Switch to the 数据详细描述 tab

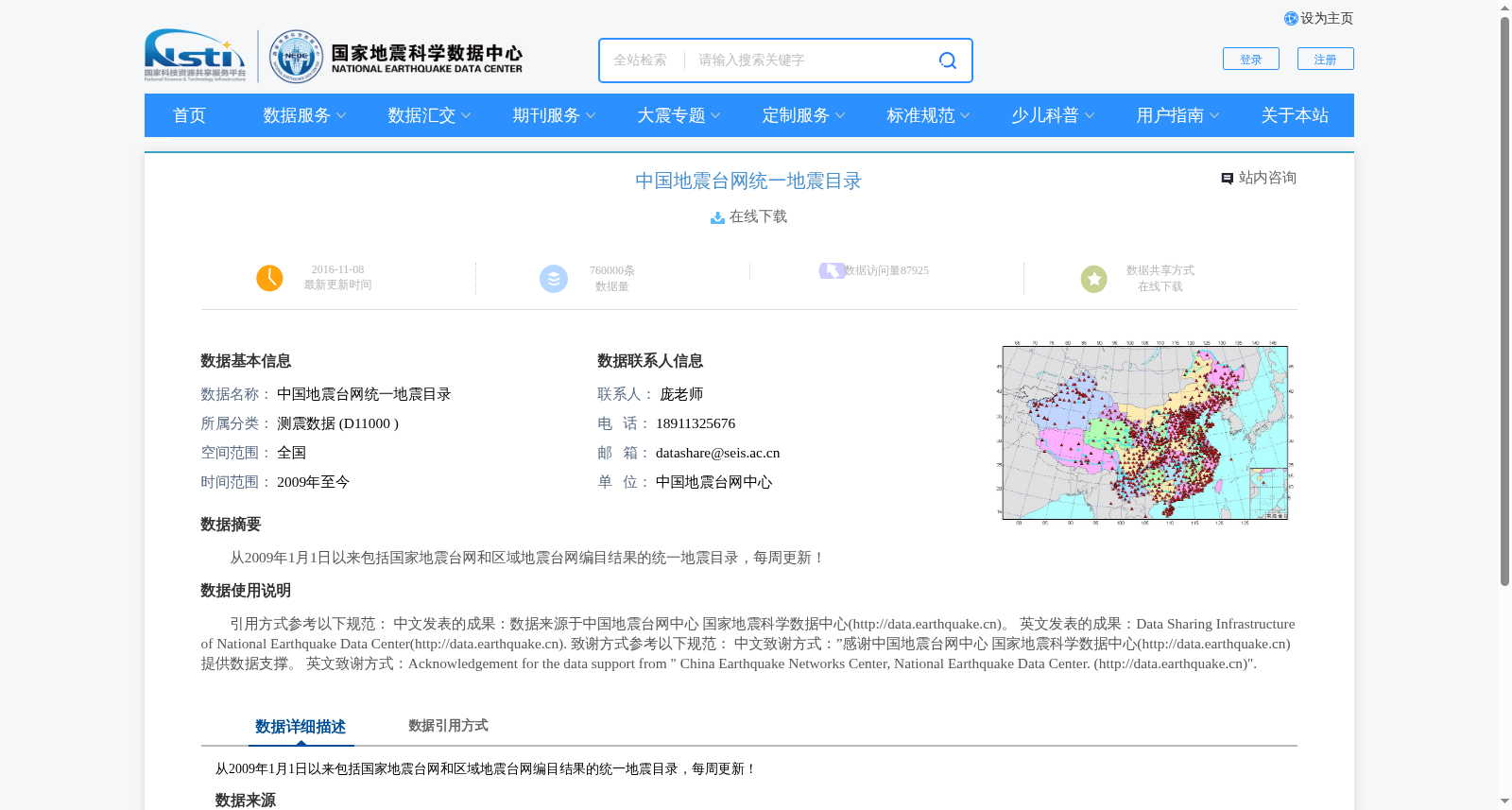point(301,727)
